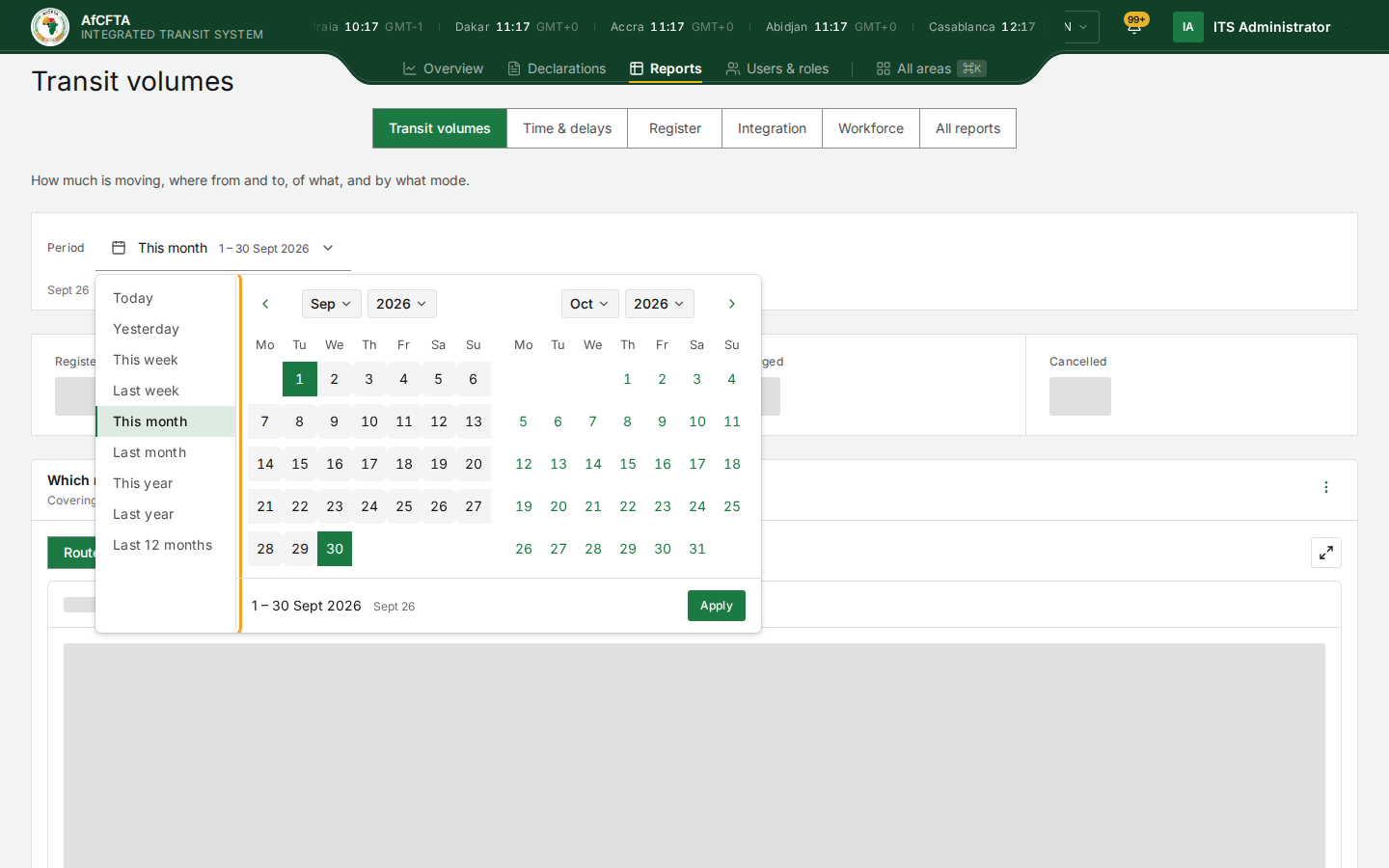Image resolution: width=1389 pixels, height=868 pixels.
Task: Switch to the Register tab
Action: (x=675, y=128)
